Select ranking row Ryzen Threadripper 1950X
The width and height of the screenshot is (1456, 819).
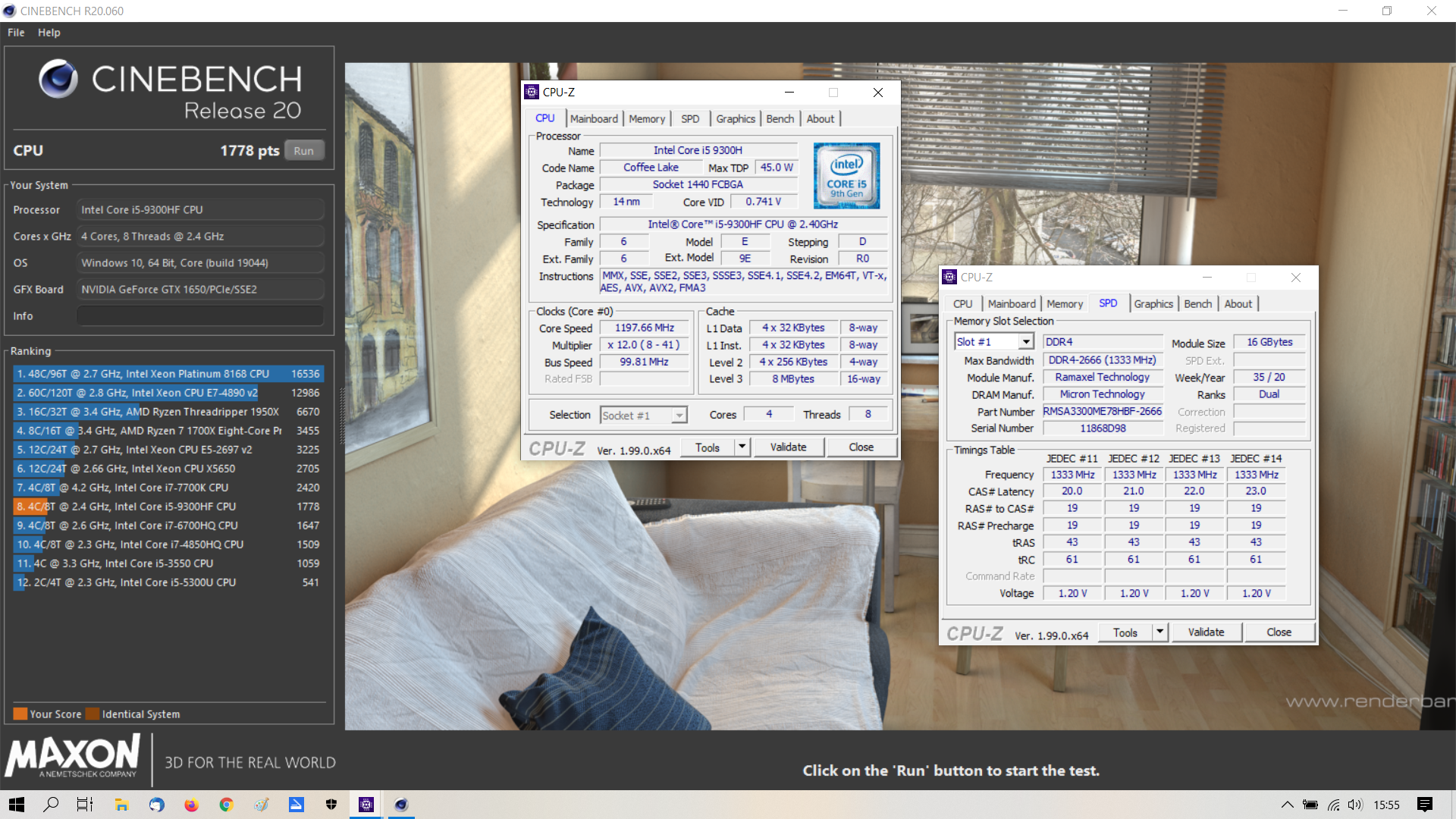pyautogui.click(x=168, y=412)
